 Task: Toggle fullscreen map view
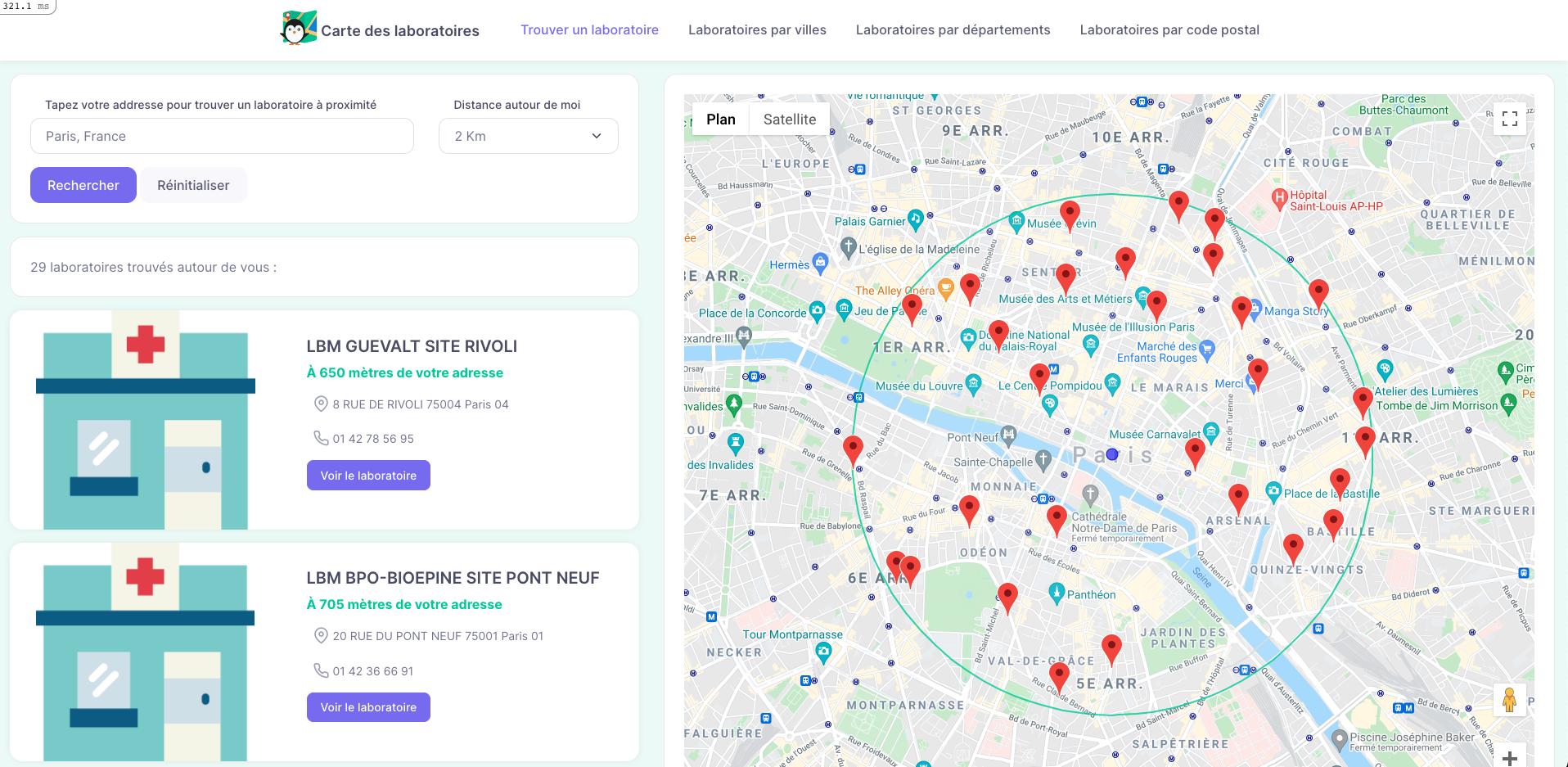point(1510,120)
